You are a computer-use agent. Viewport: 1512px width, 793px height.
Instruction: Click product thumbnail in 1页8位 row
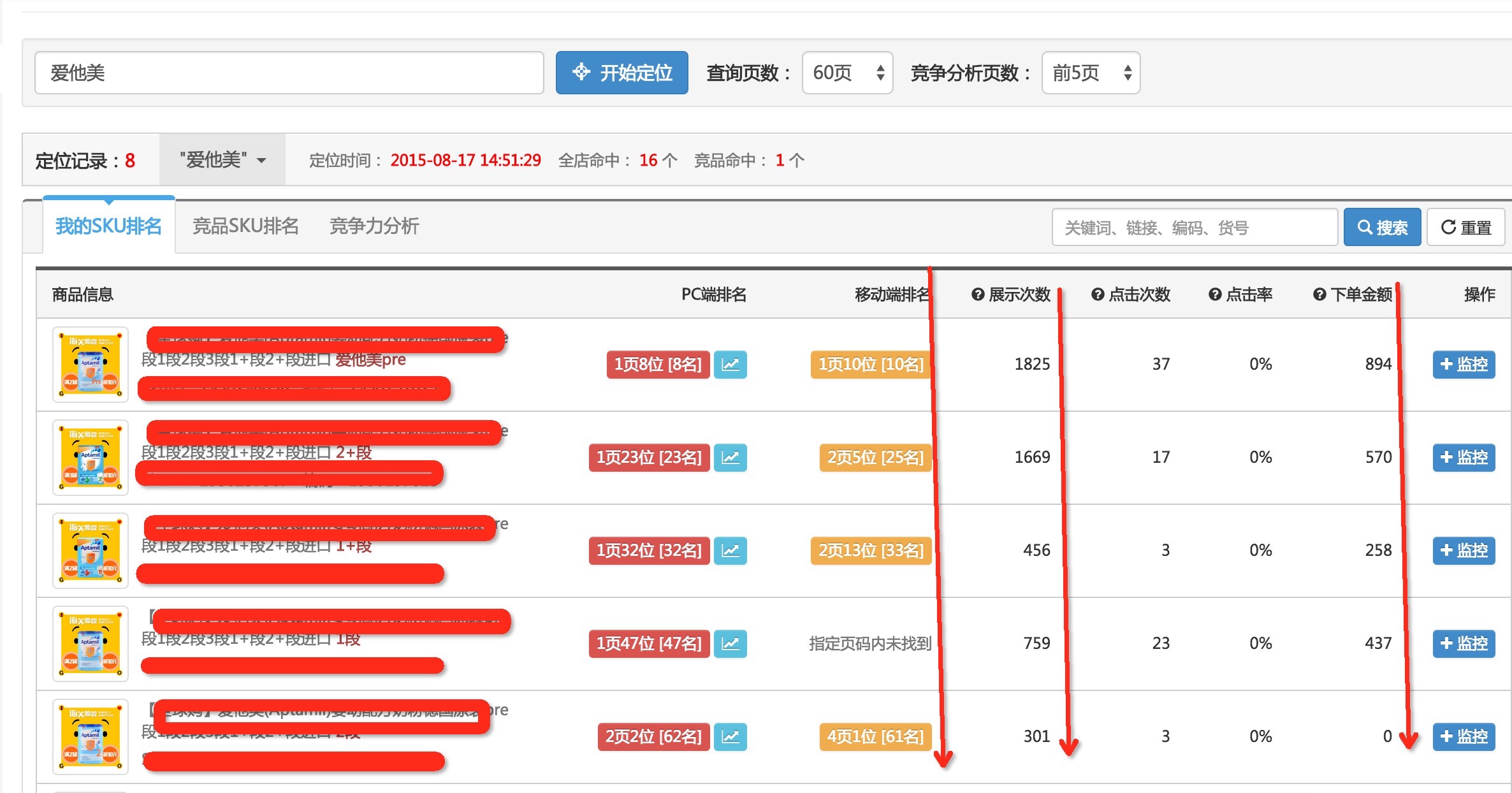click(x=91, y=365)
